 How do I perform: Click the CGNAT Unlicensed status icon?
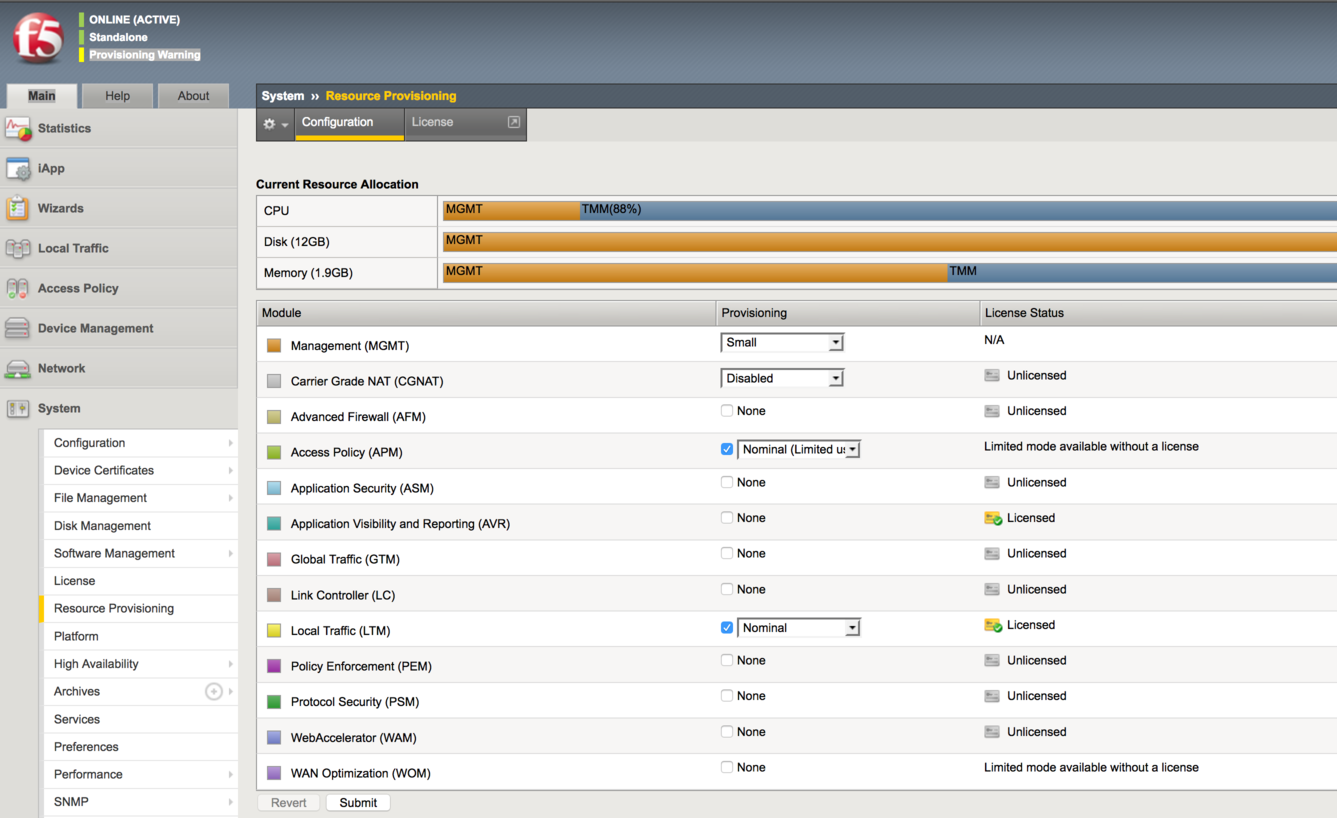pos(992,376)
